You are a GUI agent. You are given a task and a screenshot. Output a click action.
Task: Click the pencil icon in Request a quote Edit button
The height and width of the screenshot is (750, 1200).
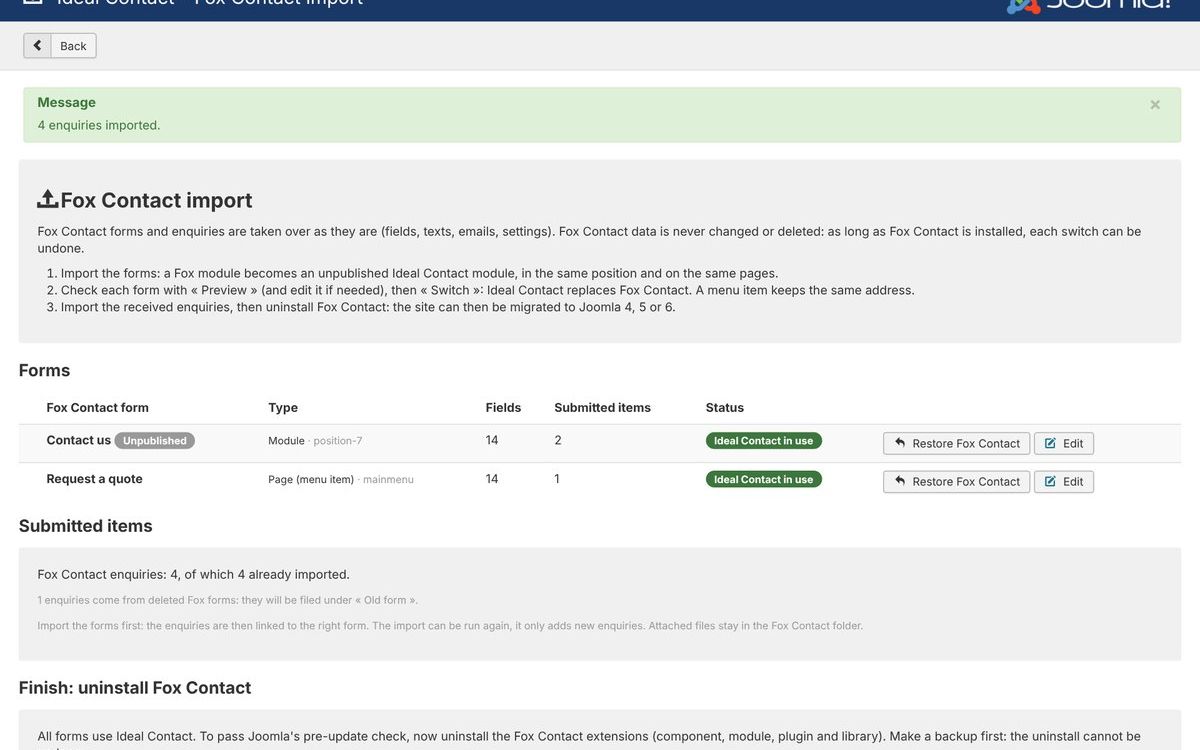[1050, 481]
